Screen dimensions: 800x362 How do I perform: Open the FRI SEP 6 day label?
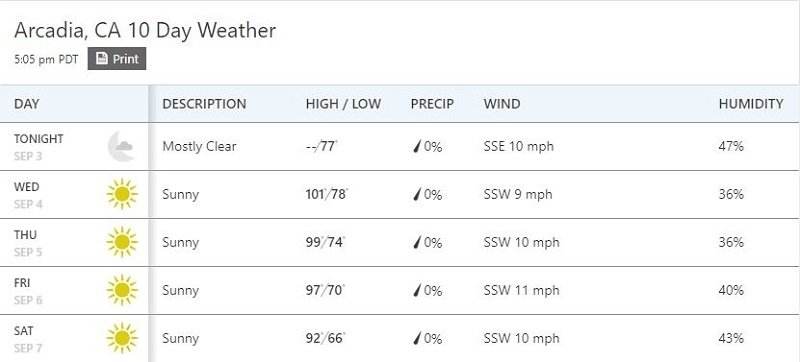pos(29,291)
